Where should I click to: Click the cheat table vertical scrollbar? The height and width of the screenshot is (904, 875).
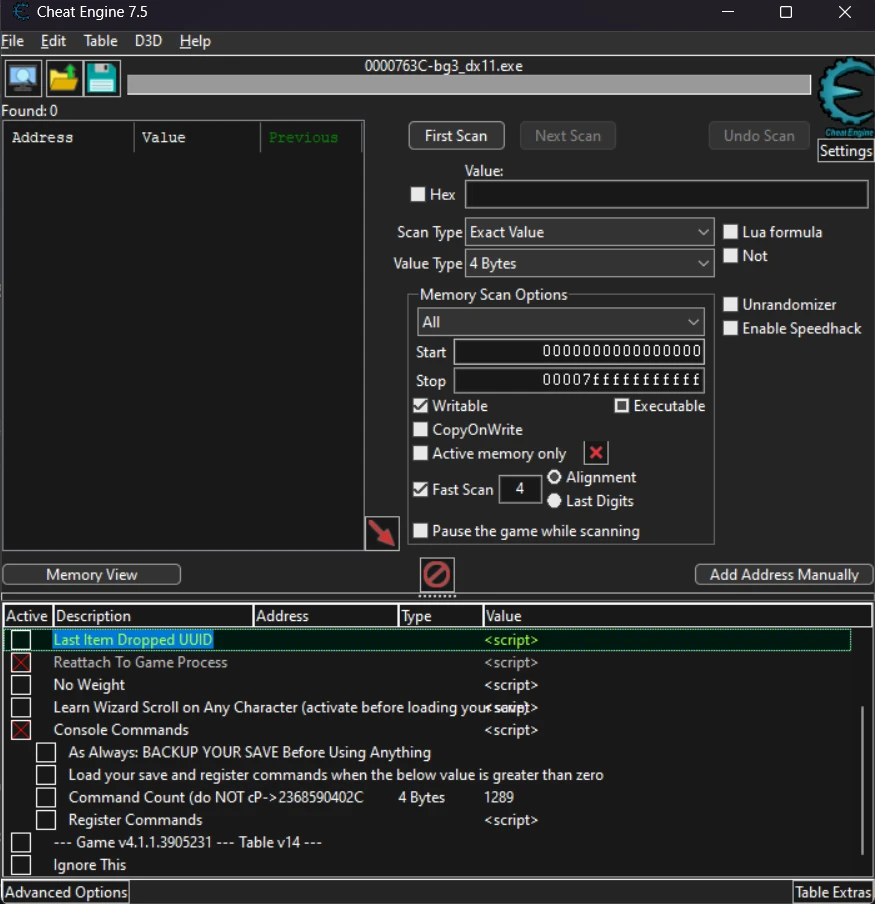pyautogui.click(x=862, y=780)
